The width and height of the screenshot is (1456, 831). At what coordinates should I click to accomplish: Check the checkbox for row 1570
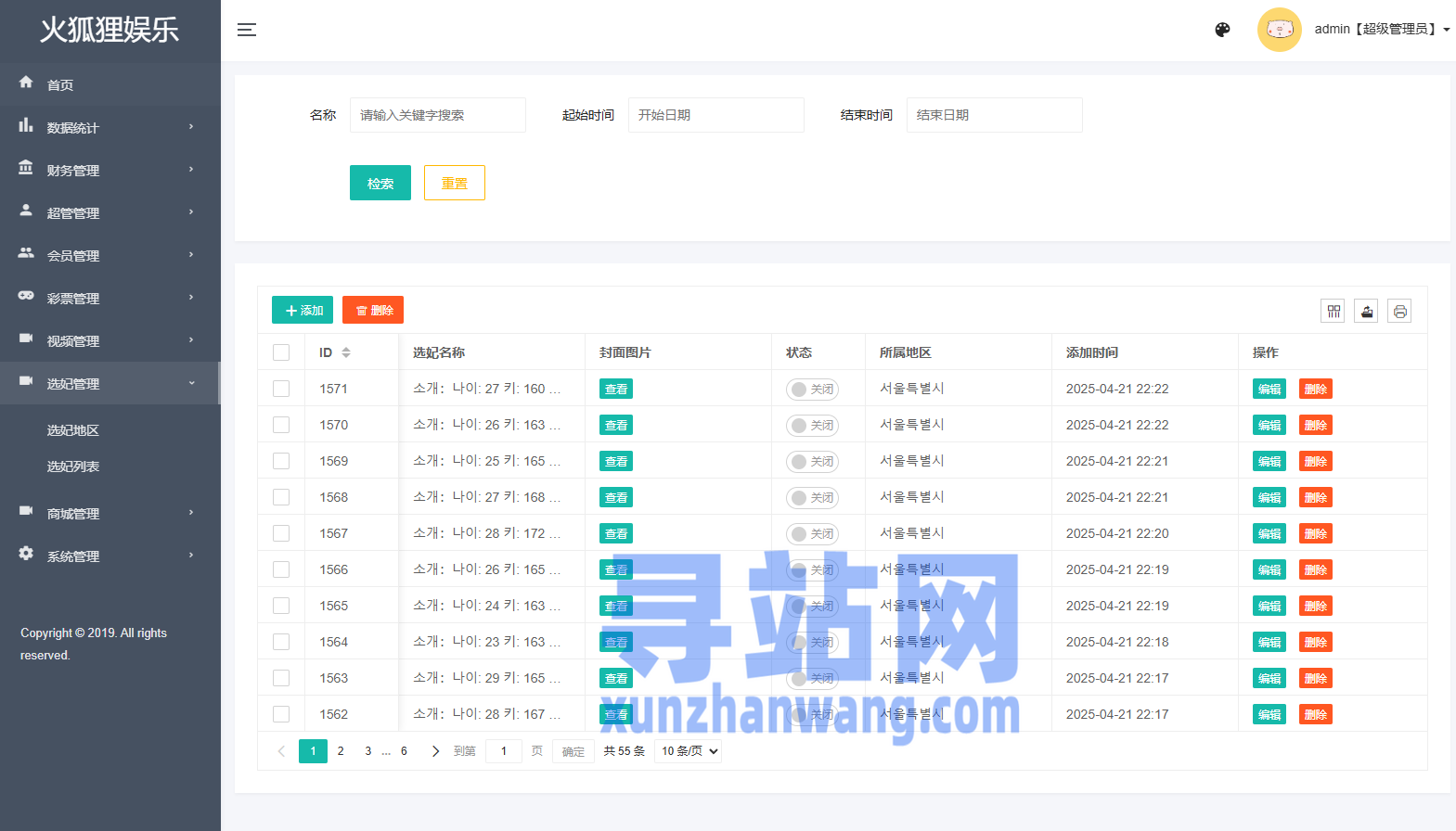pyautogui.click(x=281, y=425)
